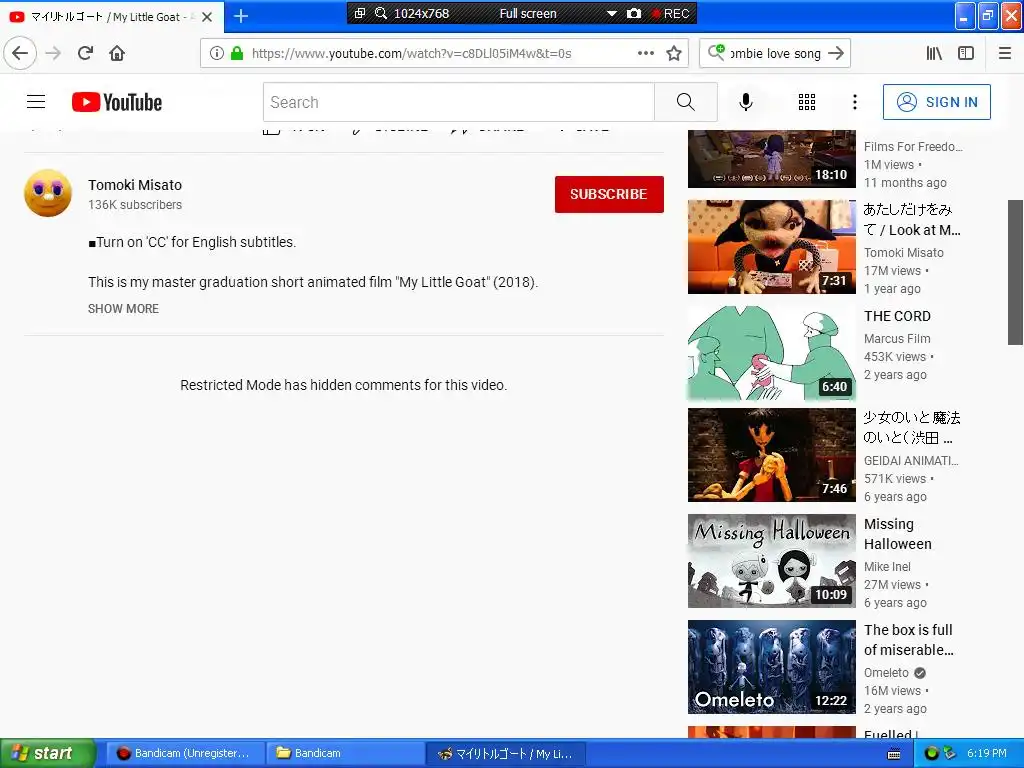Show site information icon in address bar
This screenshot has height=768, width=1024.
[x=217, y=53]
